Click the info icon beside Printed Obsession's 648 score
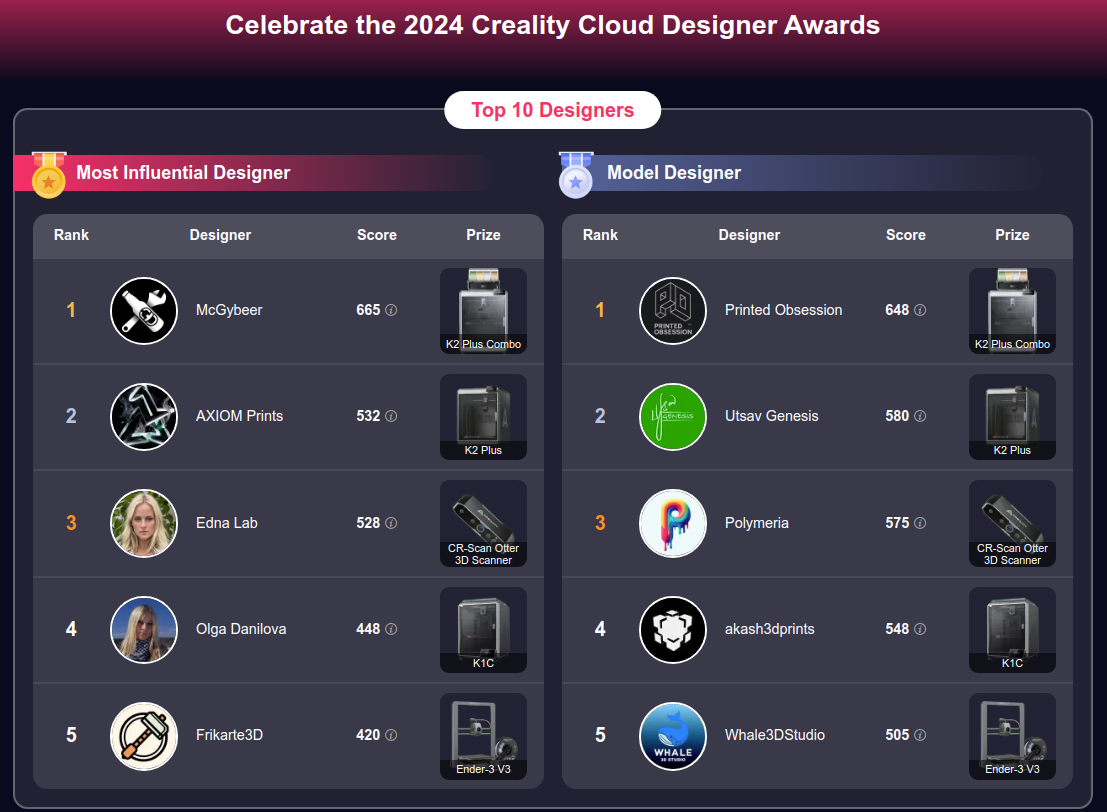Image resolution: width=1107 pixels, height=812 pixels. point(920,310)
